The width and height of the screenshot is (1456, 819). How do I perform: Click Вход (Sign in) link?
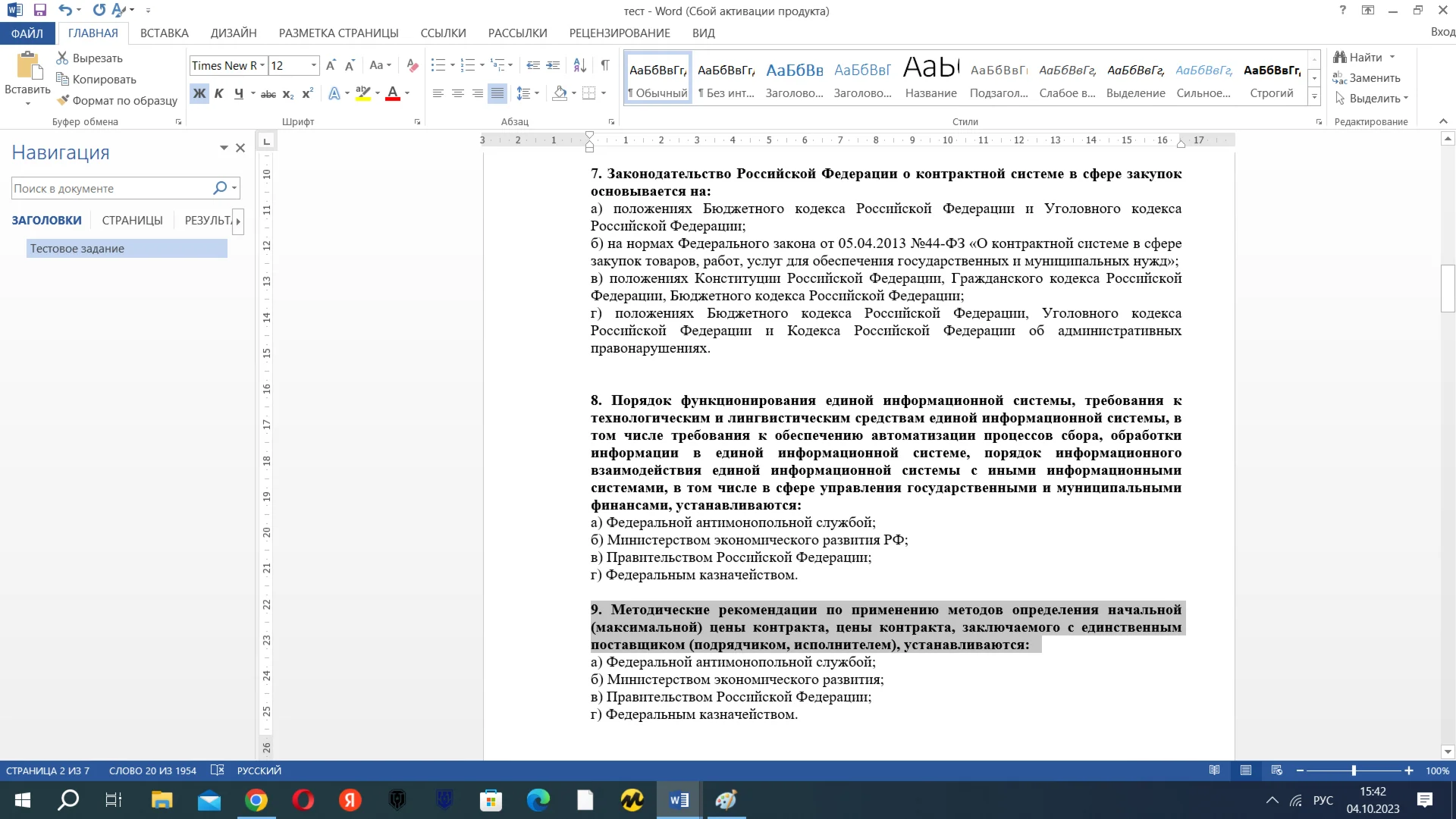[1442, 32]
